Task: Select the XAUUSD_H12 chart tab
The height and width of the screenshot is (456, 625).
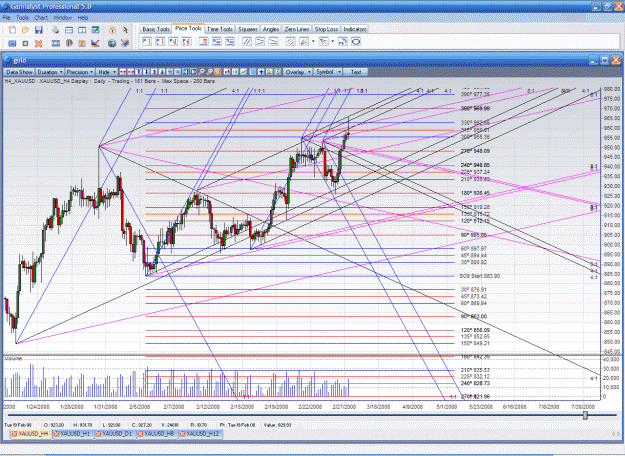Action: (x=200, y=434)
